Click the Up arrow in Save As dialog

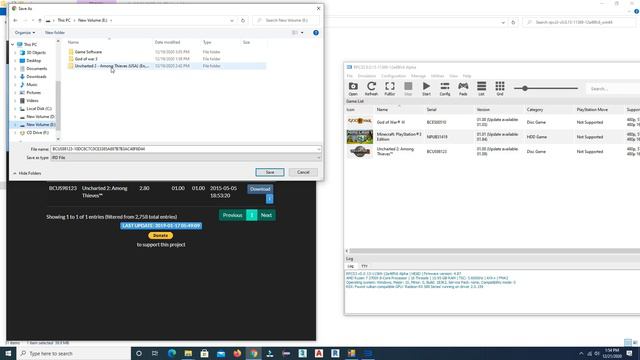tap(40, 20)
